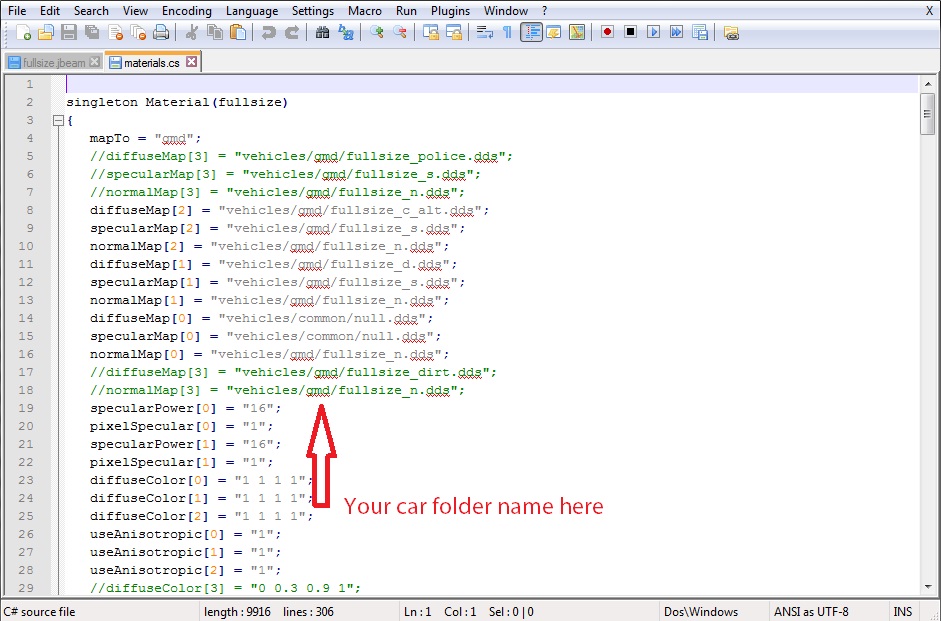Screen dimensions: 941x621
Task: Print the document with printer icon
Action: (x=161, y=32)
